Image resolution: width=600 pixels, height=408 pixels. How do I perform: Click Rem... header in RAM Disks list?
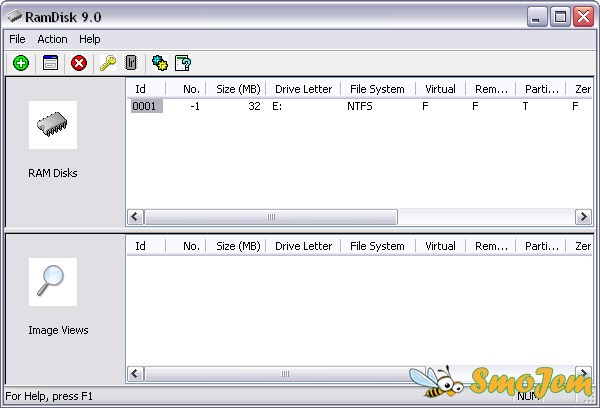(491, 89)
